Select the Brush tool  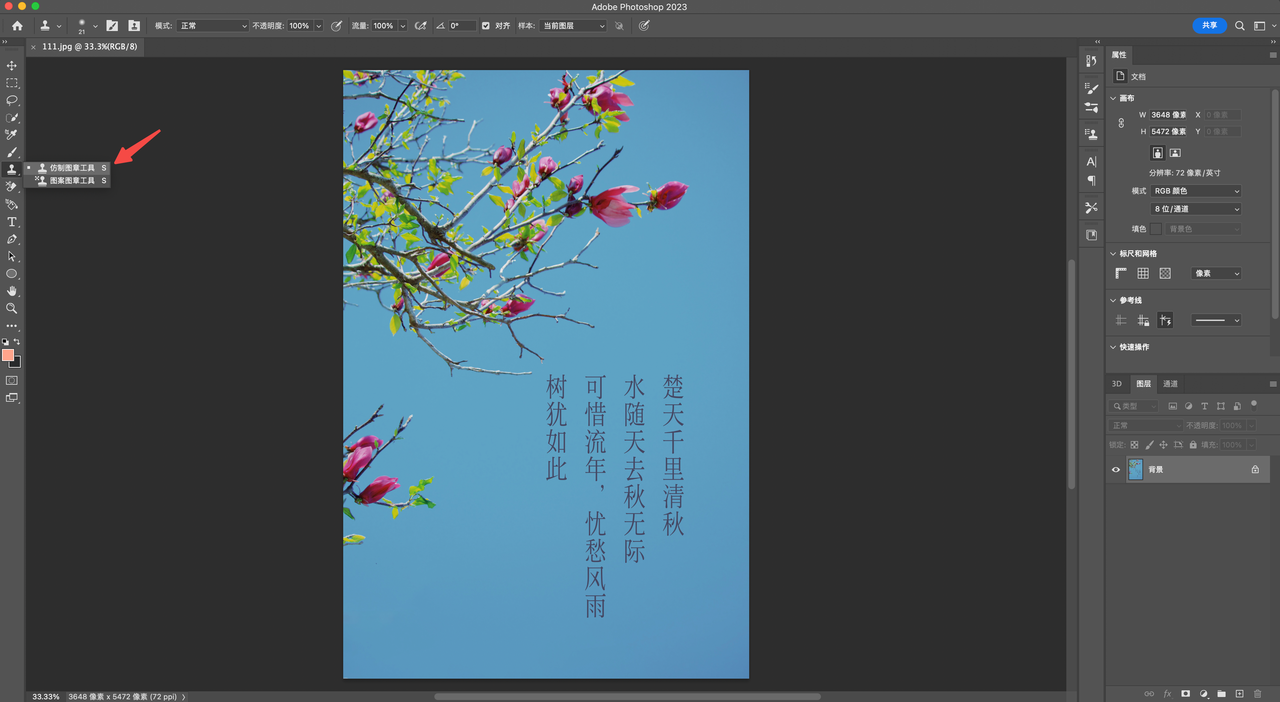point(12,153)
